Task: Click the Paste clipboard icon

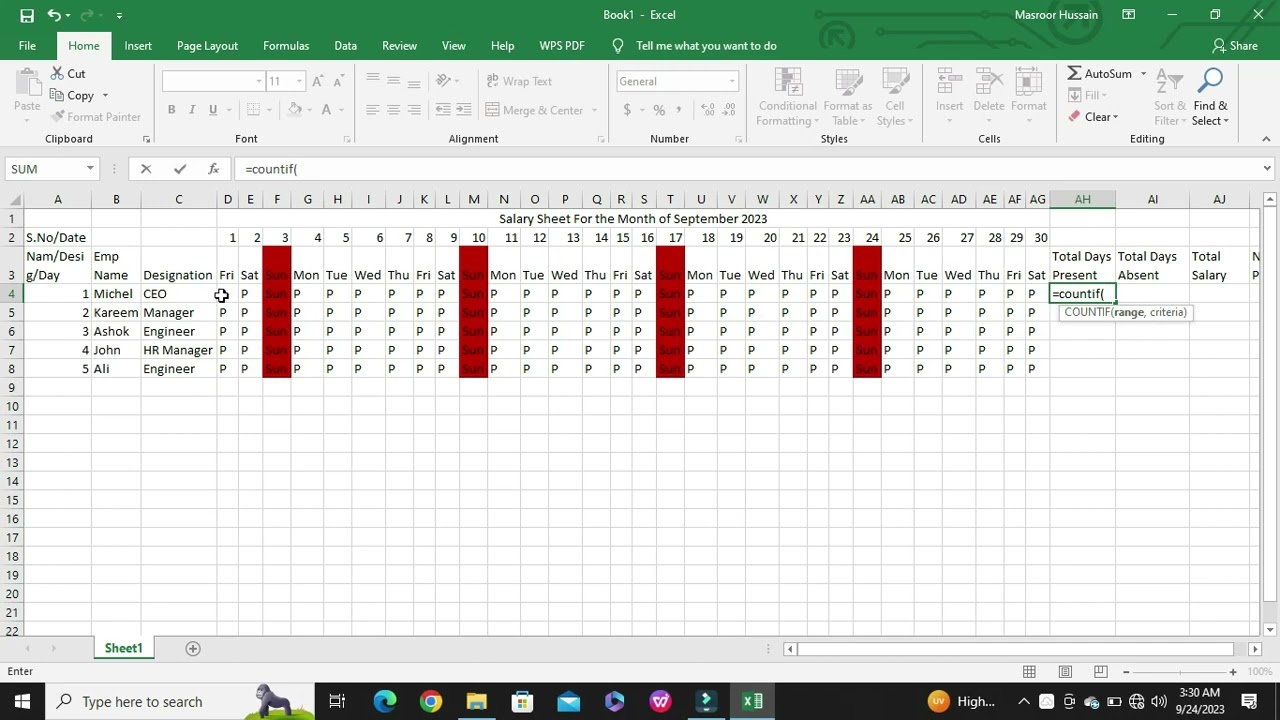Action: [x=27, y=84]
